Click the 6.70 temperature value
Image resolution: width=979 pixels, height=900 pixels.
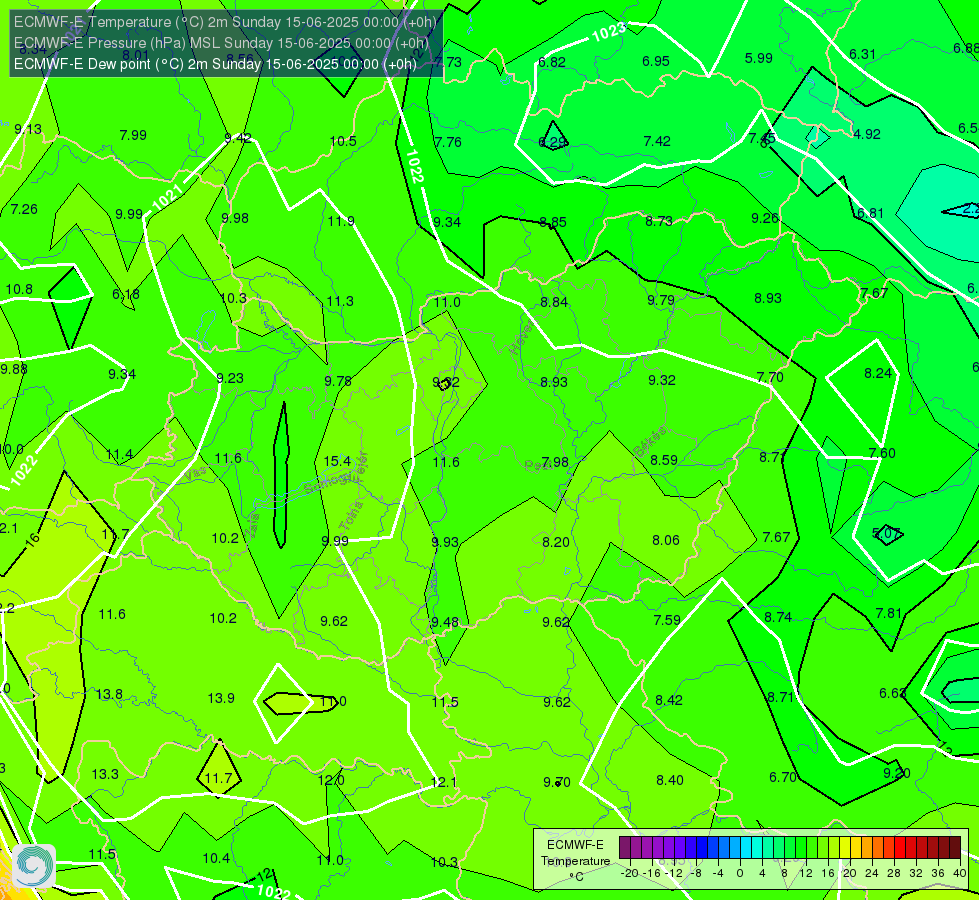pos(783,777)
